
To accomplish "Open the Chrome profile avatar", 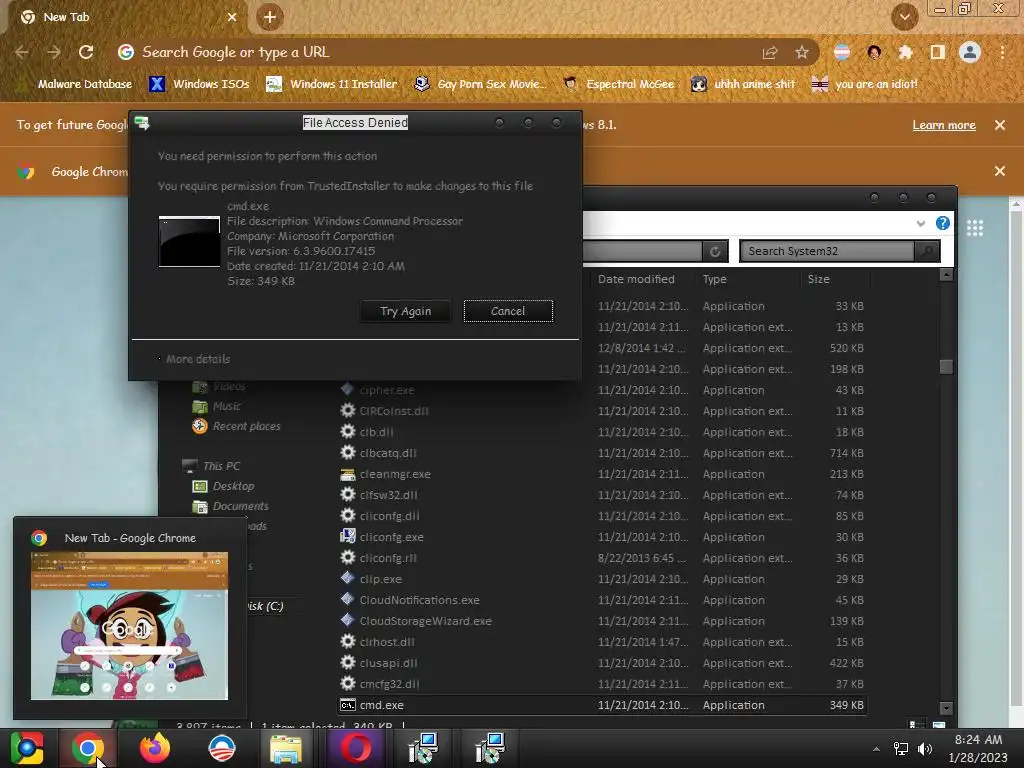I will pos(970,52).
